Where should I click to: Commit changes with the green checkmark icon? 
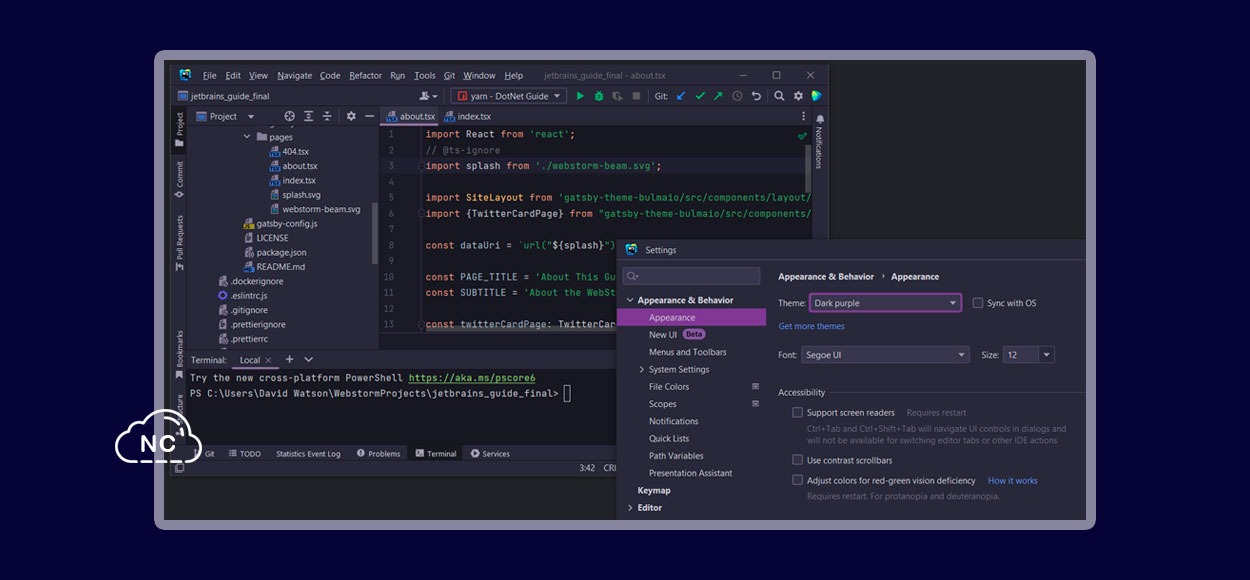pos(700,96)
